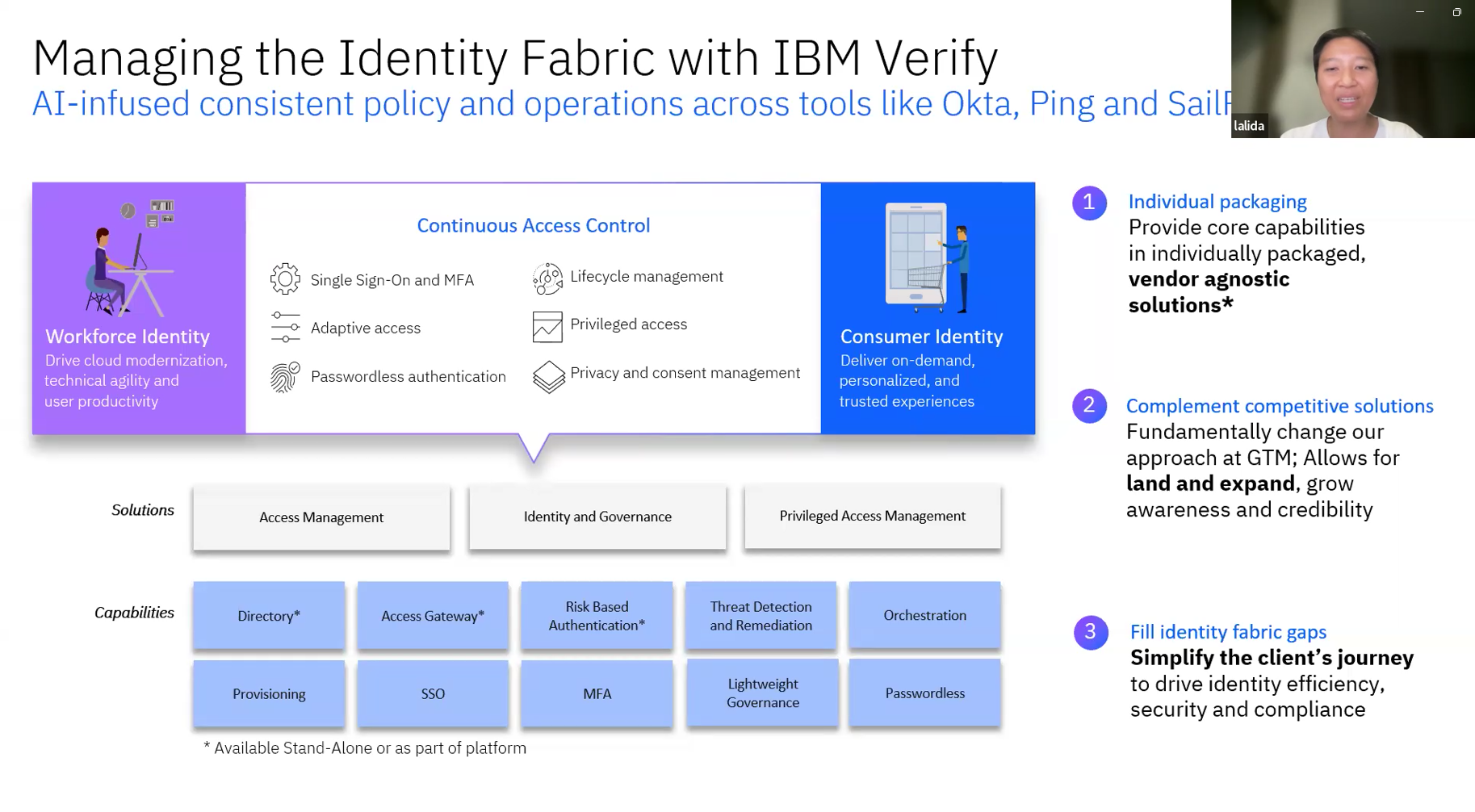This screenshot has width=1475, height=812.
Task: Click the Provisioning capability tile
Action: [x=269, y=694]
